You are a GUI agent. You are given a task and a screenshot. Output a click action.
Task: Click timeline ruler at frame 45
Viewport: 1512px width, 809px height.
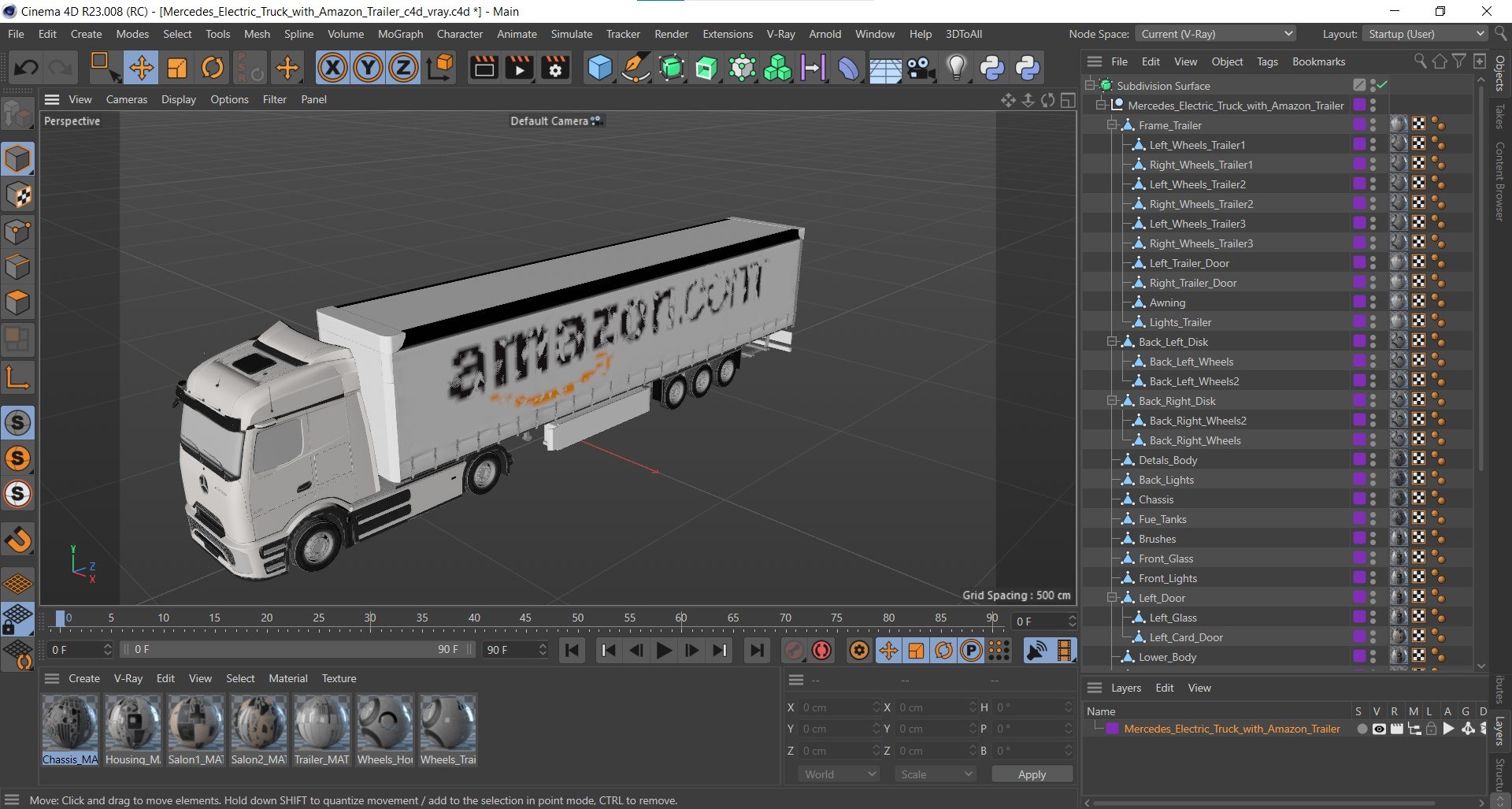[525, 618]
